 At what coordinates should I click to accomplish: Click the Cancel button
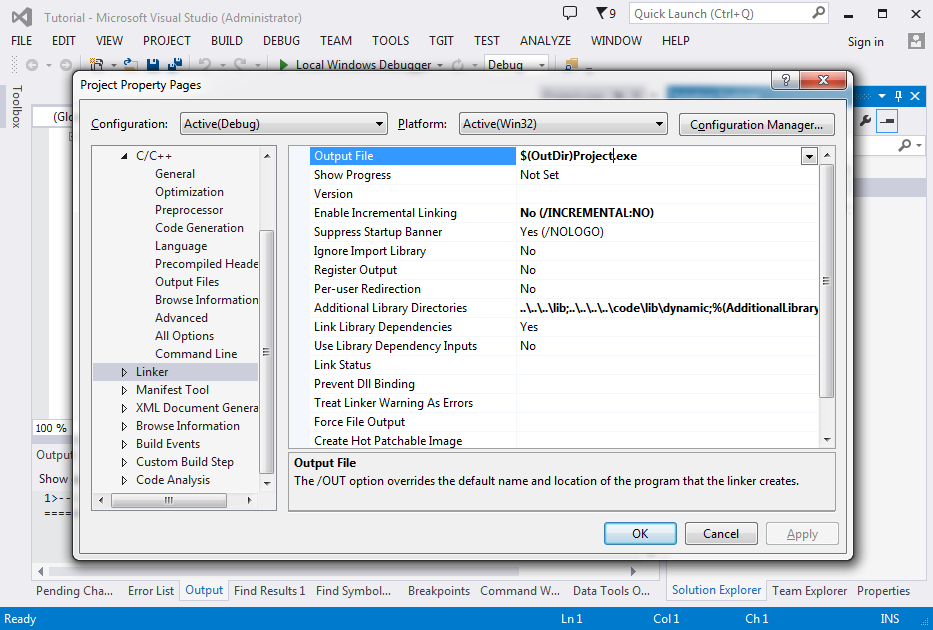pyautogui.click(x=721, y=534)
